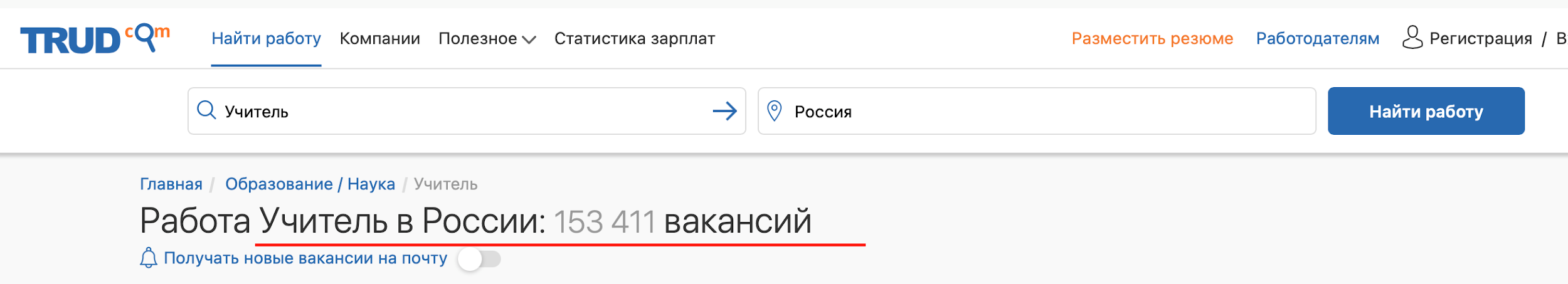Click the search magnifier icon in job field
This screenshot has height=284, width=1568.
click(x=206, y=110)
